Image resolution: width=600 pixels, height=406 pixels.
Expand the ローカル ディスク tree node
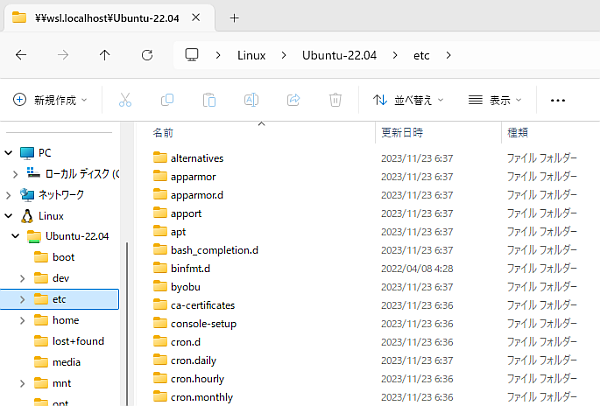tap(15, 174)
